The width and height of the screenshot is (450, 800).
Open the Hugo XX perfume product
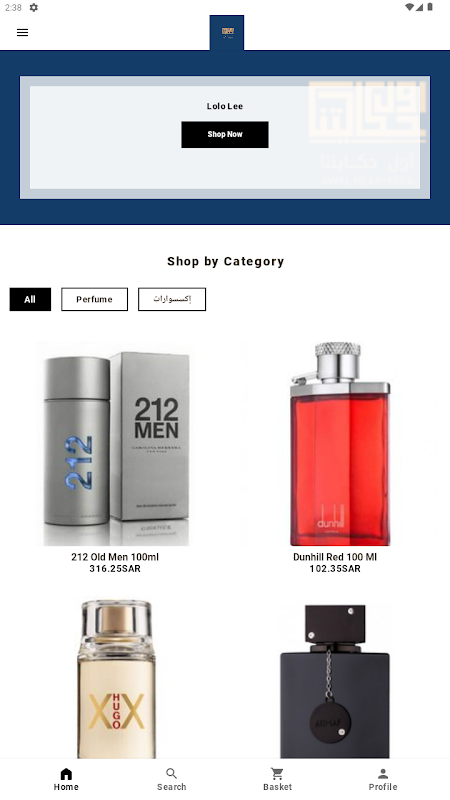(x=116, y=679)
